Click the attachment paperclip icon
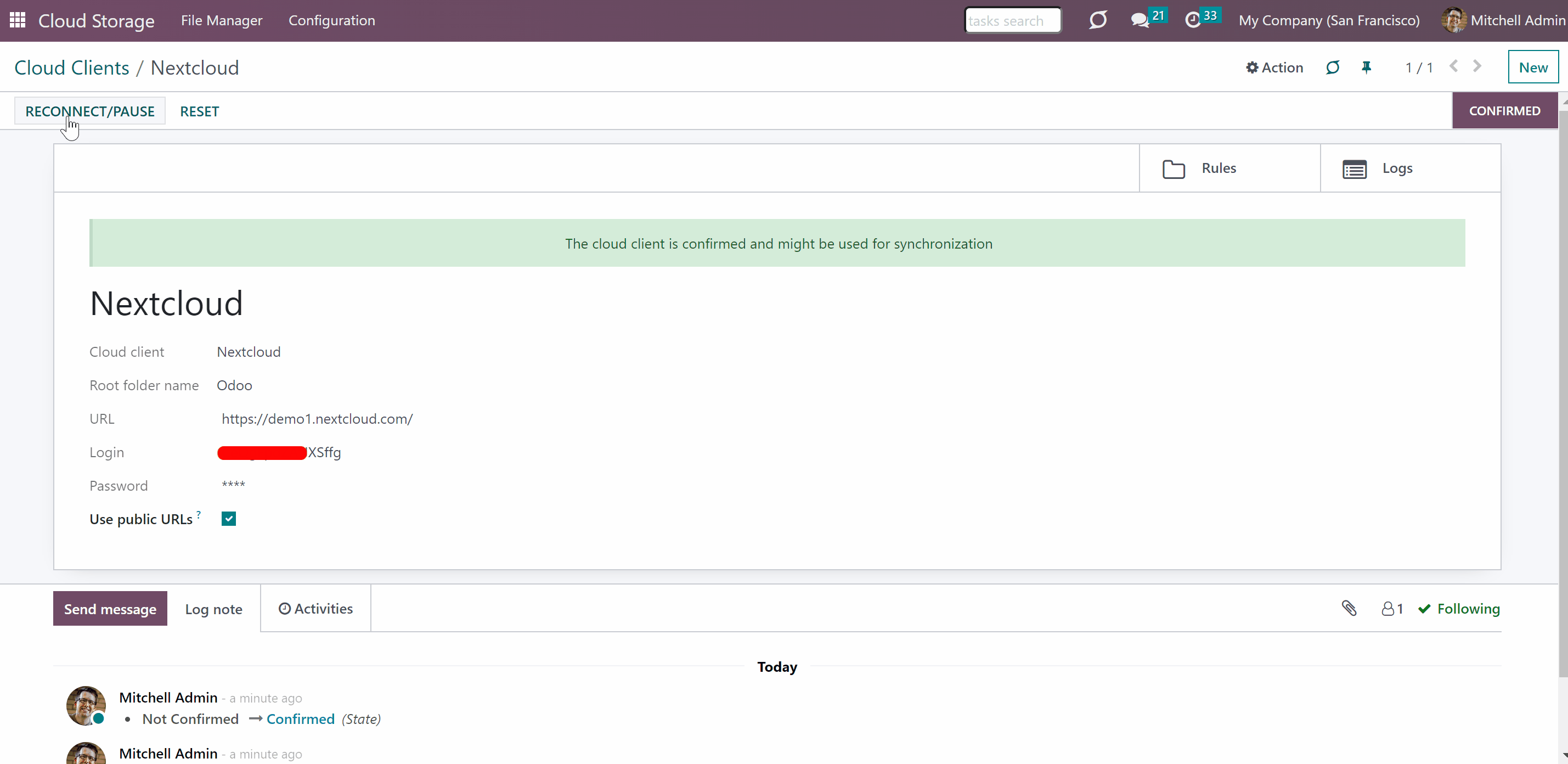 1349,608
